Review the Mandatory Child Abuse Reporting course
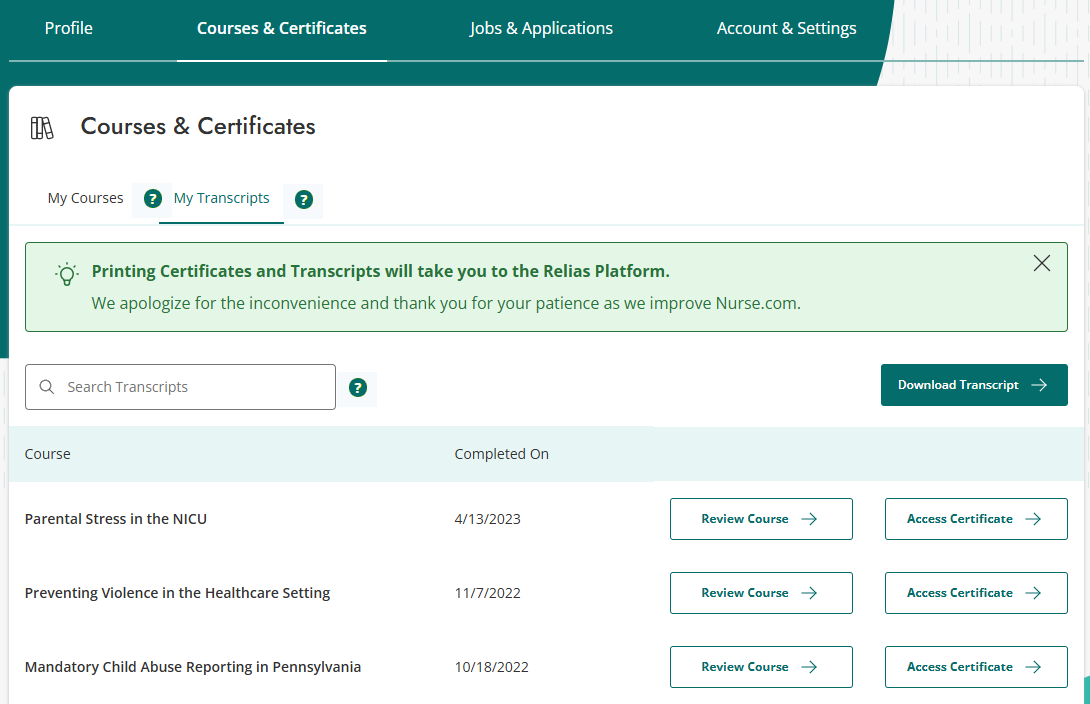1090x704 pixels. pyautogui.click(x=761, y=666)
